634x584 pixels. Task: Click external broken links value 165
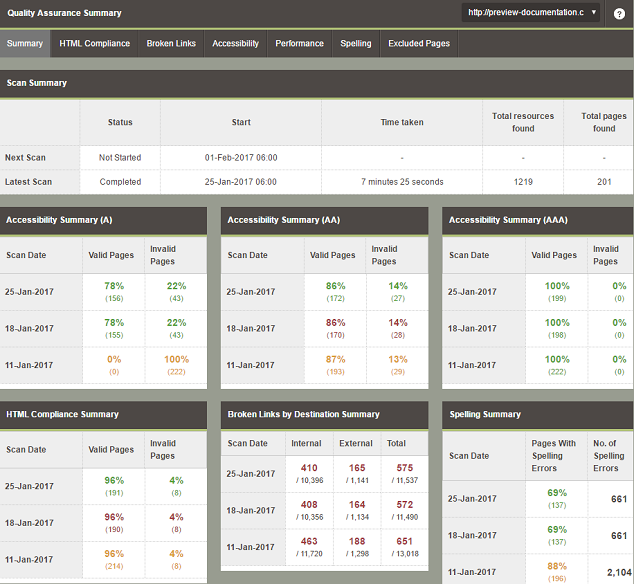pos(357,468)
